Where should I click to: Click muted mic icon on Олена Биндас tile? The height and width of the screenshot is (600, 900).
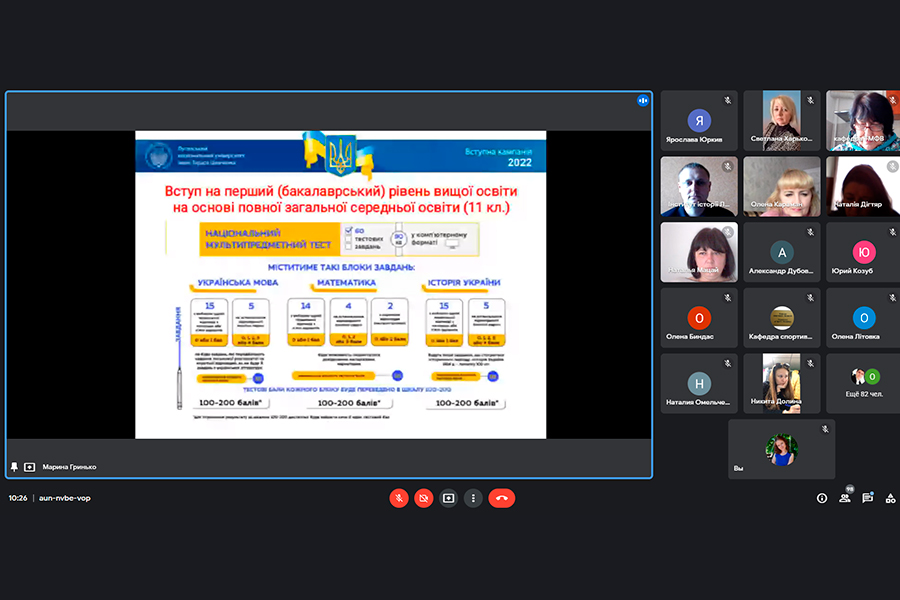727,298
